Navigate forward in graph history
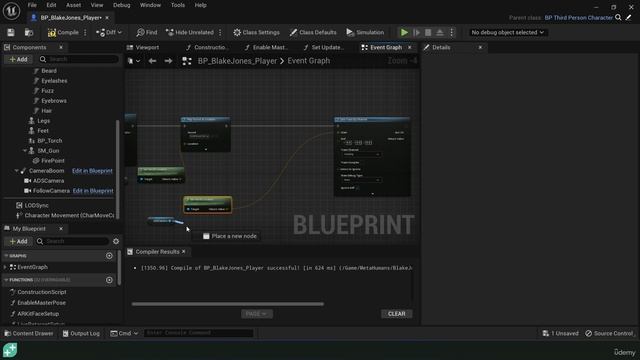Image resolution: width=640 pixels, height=360 pixels. pyautogui.click(x=168, y=61)
